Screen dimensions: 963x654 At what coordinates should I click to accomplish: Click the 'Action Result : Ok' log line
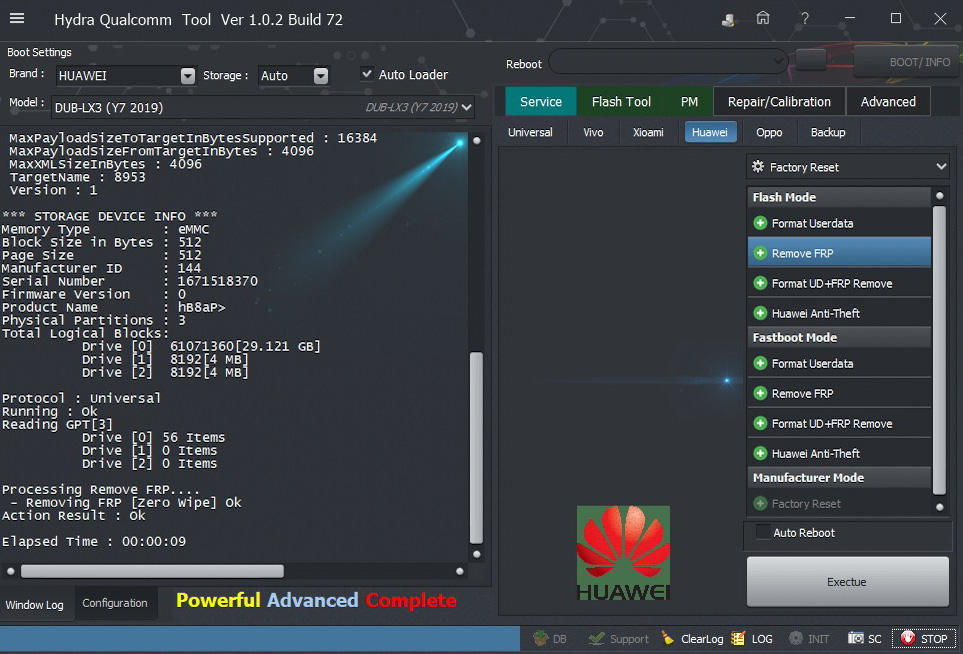click(x=74, y=516)
